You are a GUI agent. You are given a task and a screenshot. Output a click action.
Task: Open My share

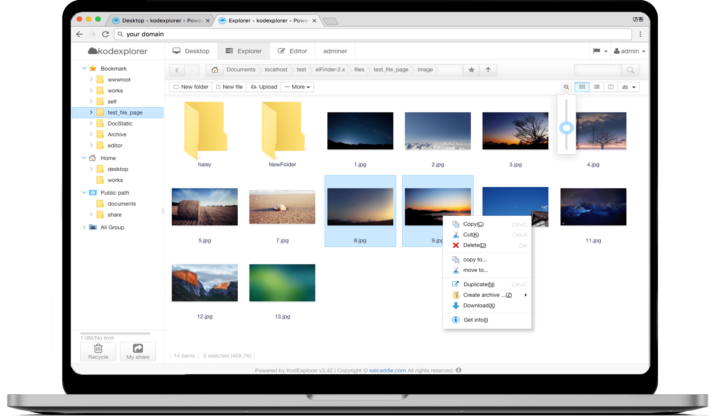[x=138, y=352]
